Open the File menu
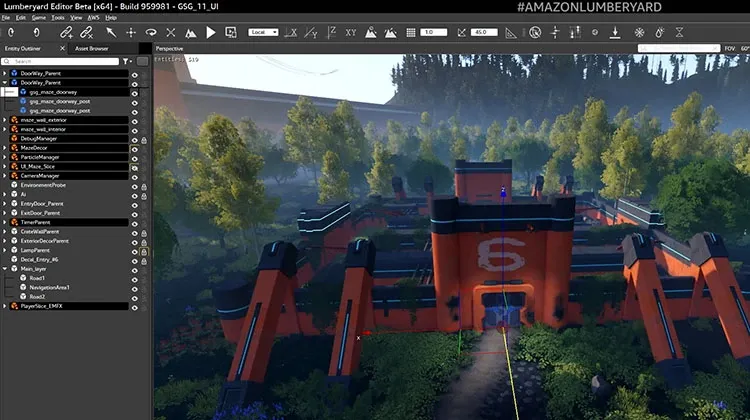750x420 pixels. tap(6, 18)
